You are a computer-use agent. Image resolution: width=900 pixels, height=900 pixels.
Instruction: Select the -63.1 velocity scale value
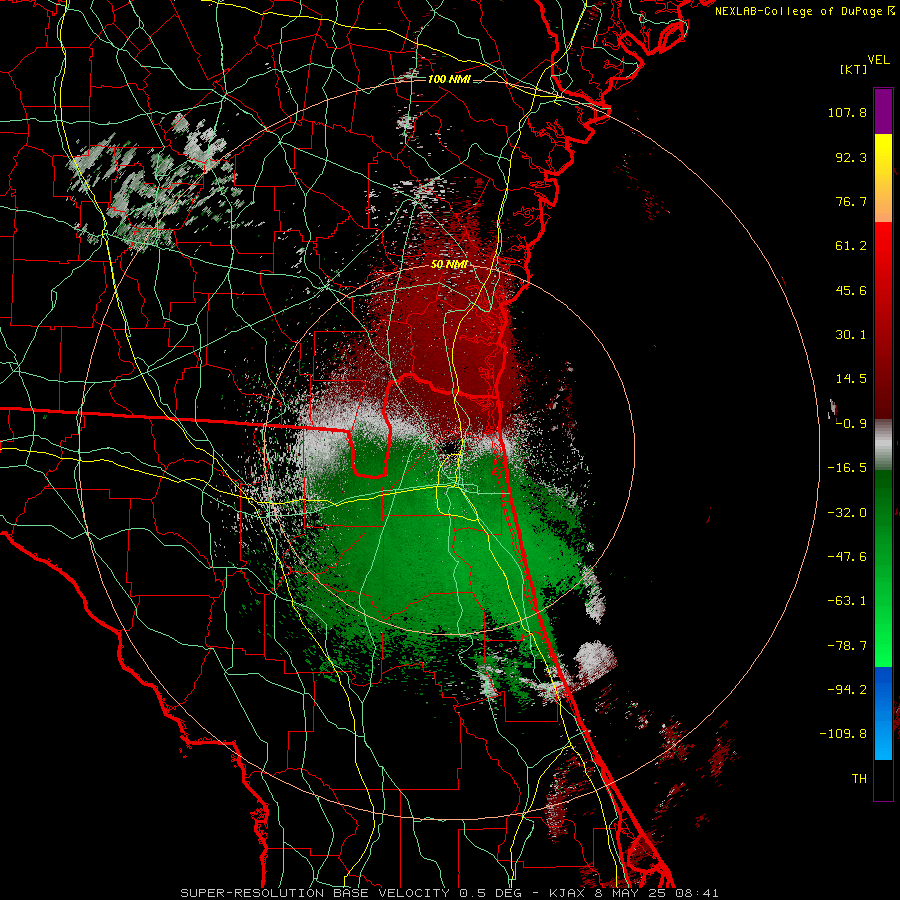coord(847,601)
